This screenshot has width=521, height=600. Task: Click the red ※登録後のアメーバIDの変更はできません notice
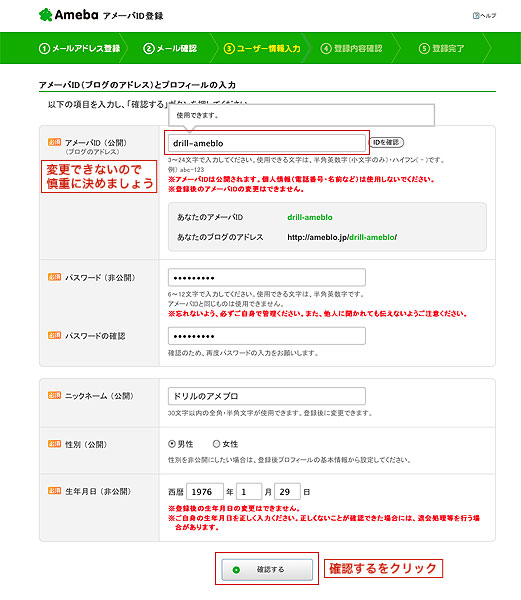(236, 189)
